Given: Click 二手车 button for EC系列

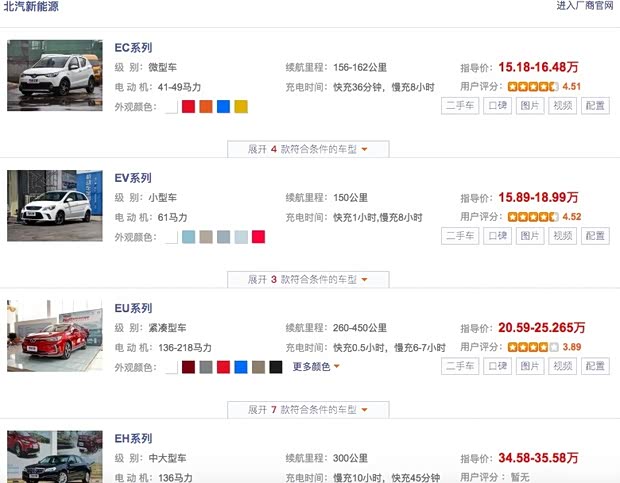Looking at the screenshot, I should pos(460,106).
